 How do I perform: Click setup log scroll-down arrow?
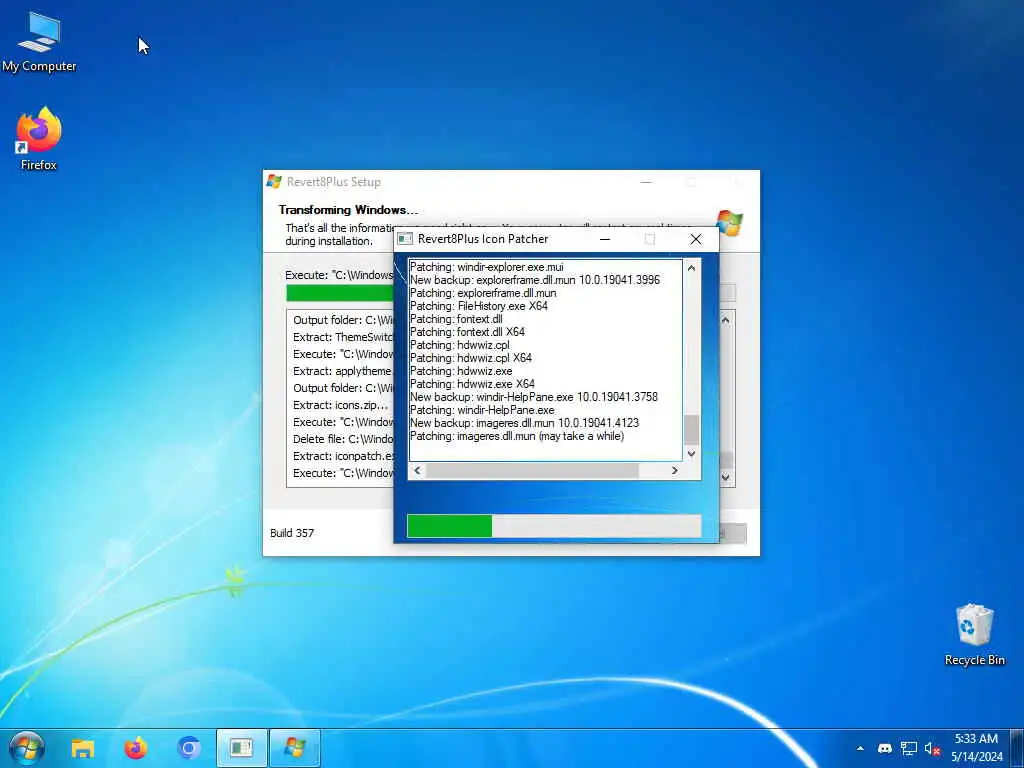pos(726,477)
